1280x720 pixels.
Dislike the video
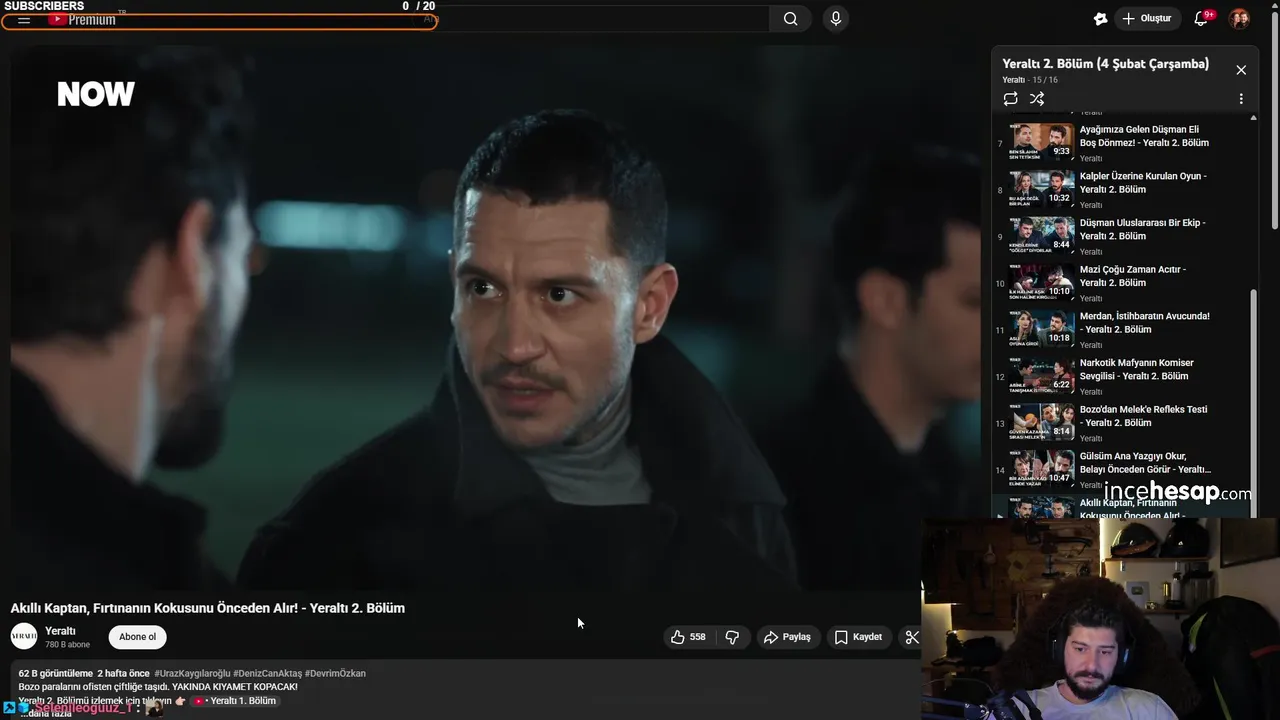click(732, 637)
